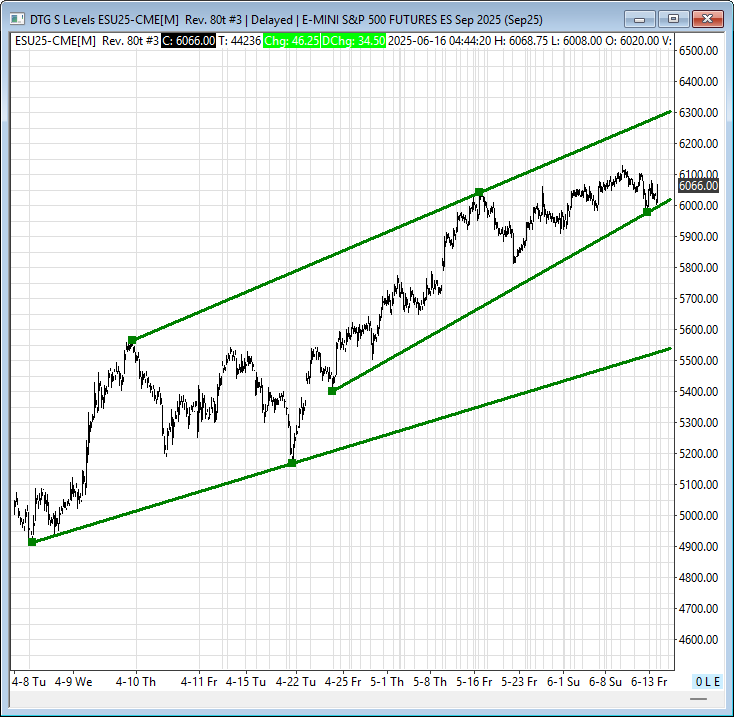Select the upper channel line anchor near 5-16 Fr

pyautogui.click(x=479, y=192)
